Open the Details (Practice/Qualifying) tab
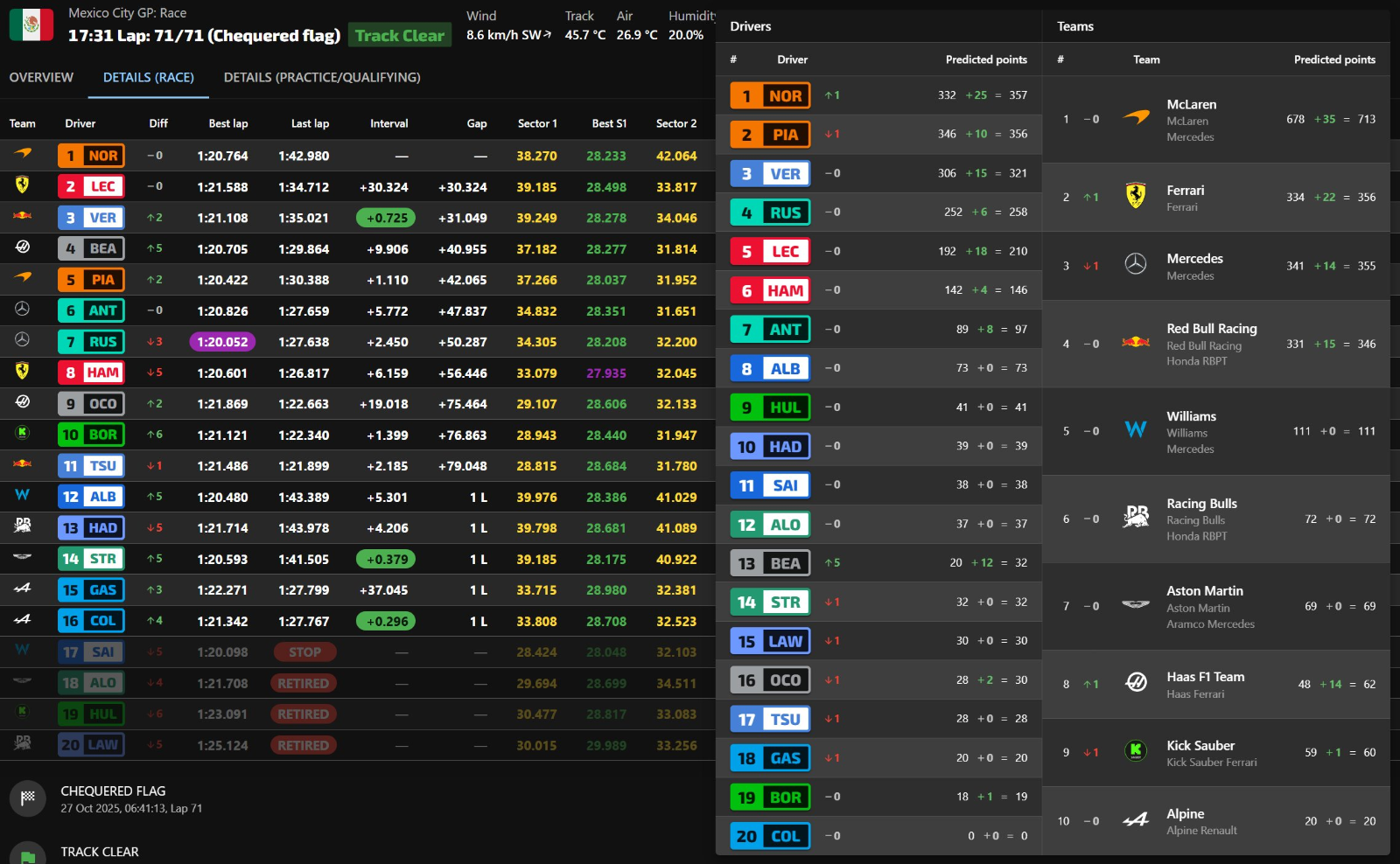The height and width of the screenshot is (864, 1400). coord(322,78)
